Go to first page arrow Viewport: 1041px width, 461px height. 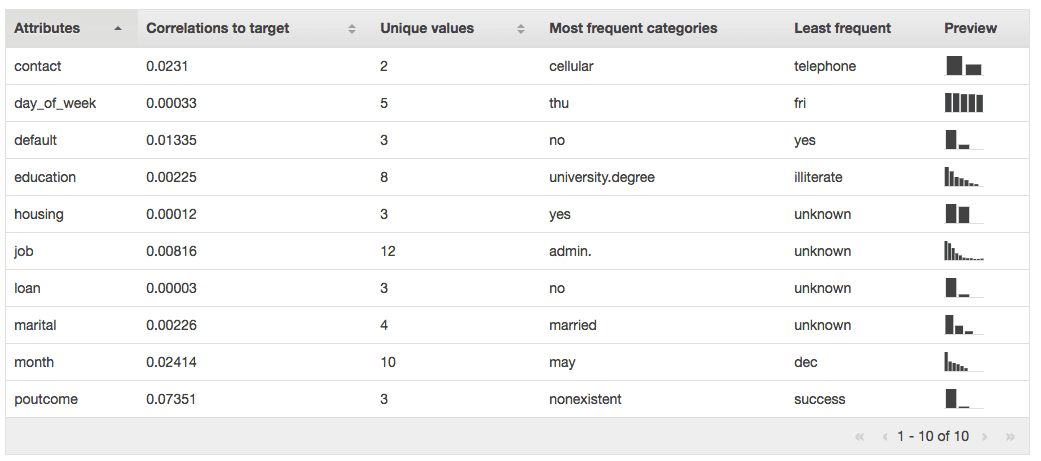[x=860, y=436]
